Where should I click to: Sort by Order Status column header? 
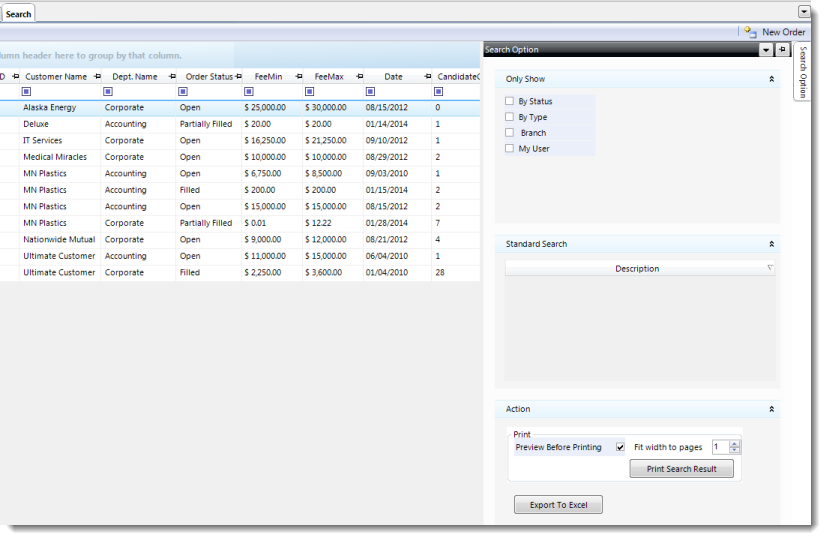click(209, 77)
